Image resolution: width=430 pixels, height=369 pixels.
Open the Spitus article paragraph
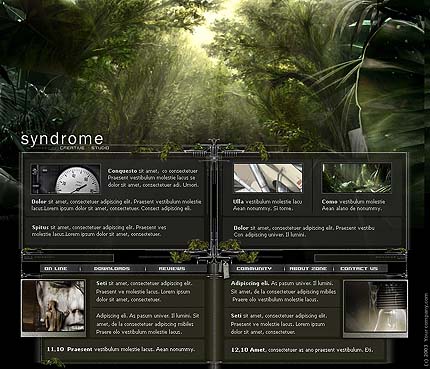(x=99, y=231)
